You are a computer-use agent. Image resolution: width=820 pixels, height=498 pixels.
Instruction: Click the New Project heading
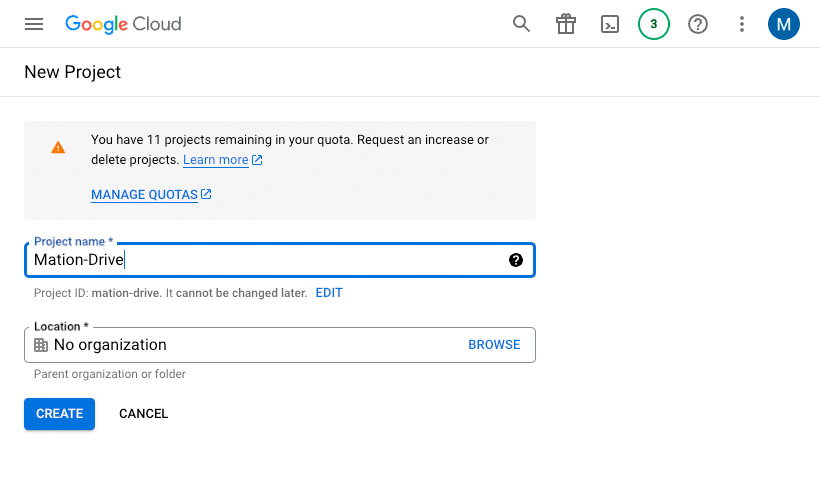point(73,72)
